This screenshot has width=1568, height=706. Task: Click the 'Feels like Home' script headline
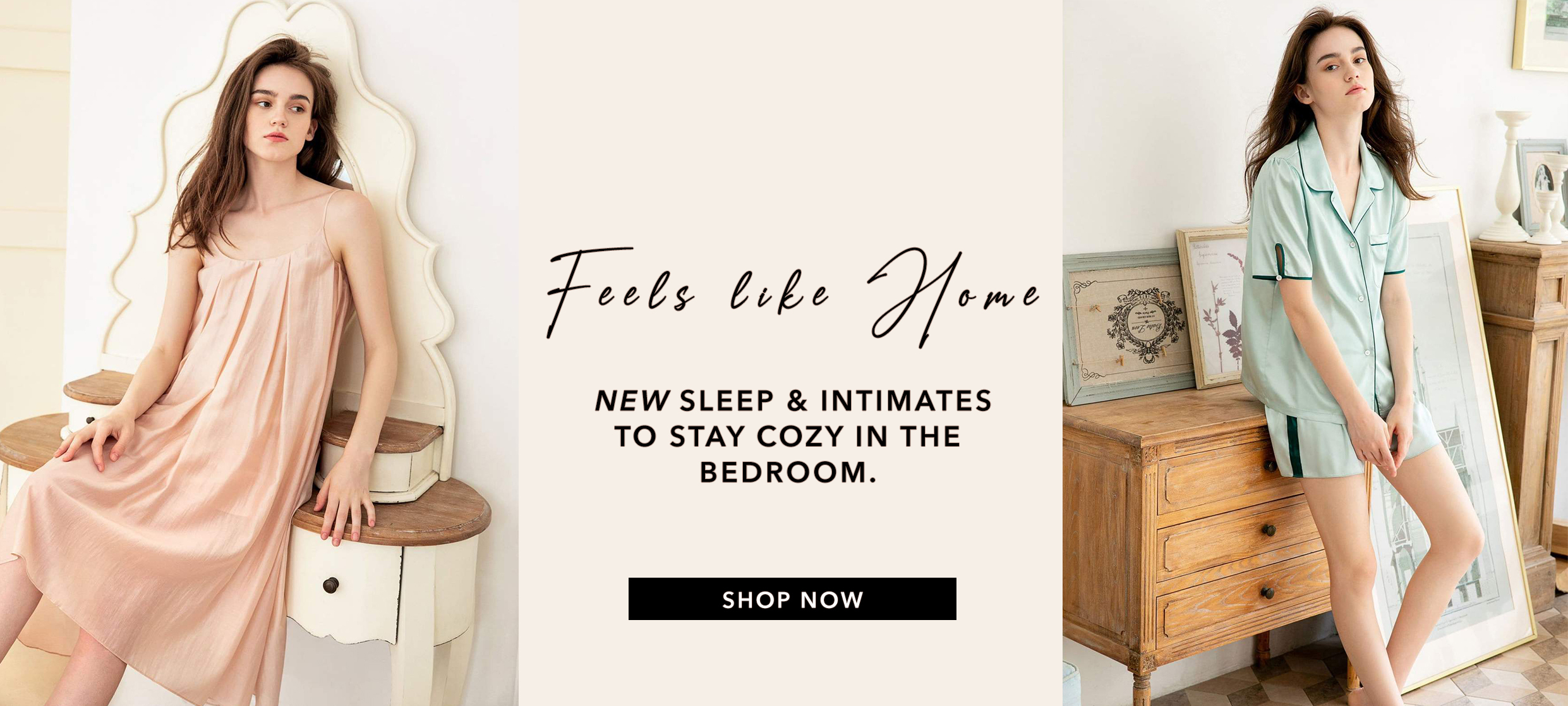(793, 296)
